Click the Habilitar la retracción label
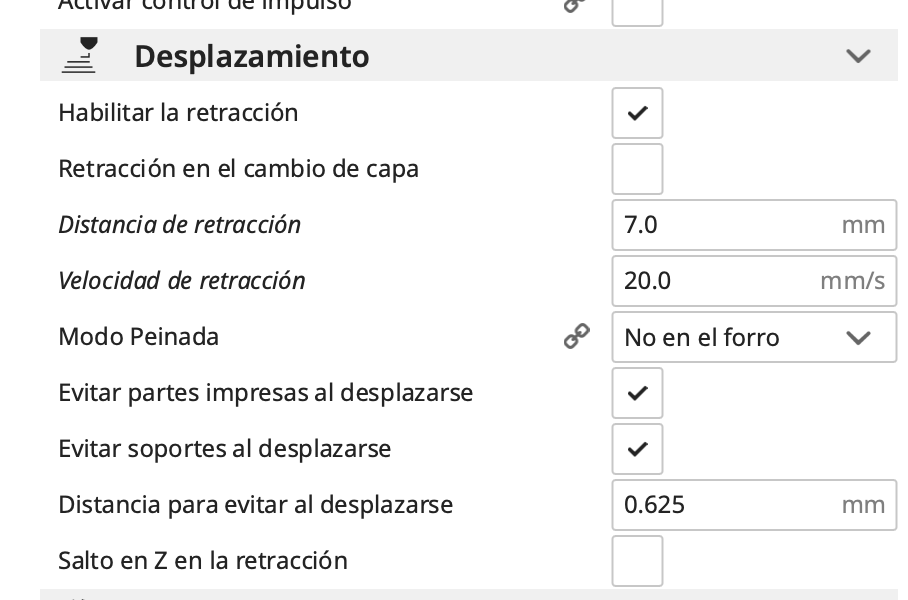Screen dimensions: 908x600 [179, 113]
